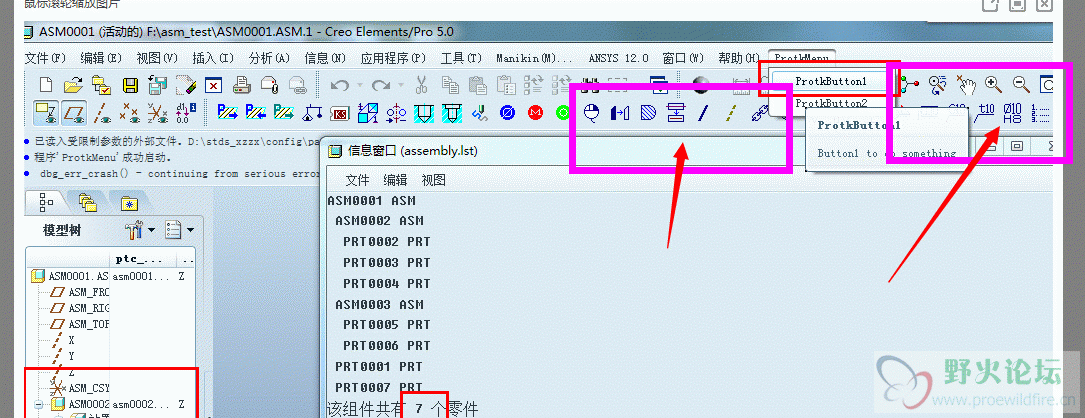Click ASM0003 ASM line in info window

(379, 305)
